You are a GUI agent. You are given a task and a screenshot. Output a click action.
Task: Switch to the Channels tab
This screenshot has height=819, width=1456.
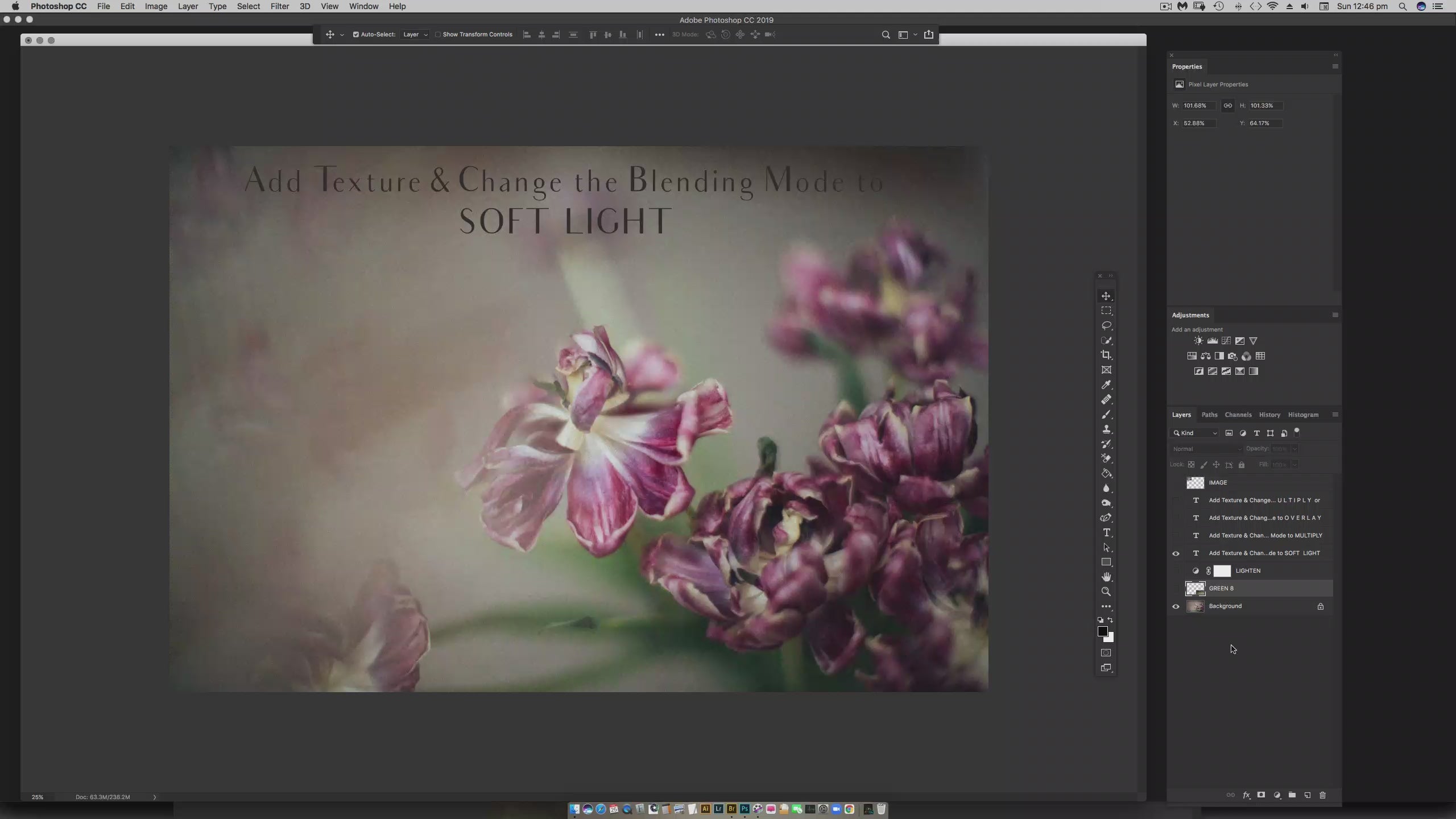click(x=1238, y=415)
